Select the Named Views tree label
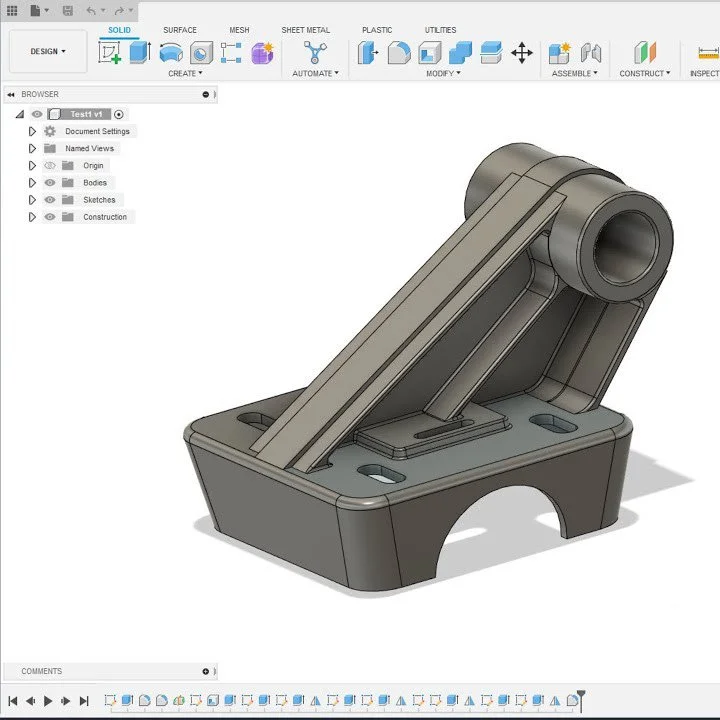 click(90, 148)
